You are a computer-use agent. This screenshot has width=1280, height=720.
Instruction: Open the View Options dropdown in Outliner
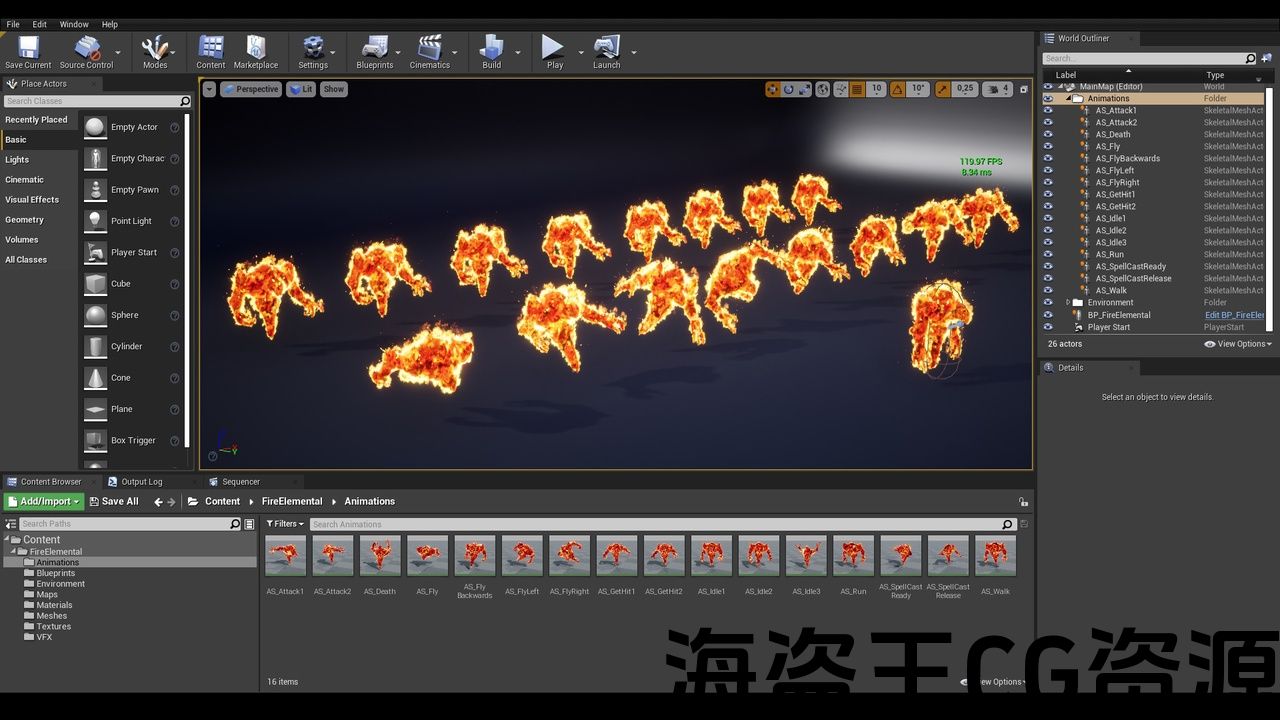tap(1238, 344)
